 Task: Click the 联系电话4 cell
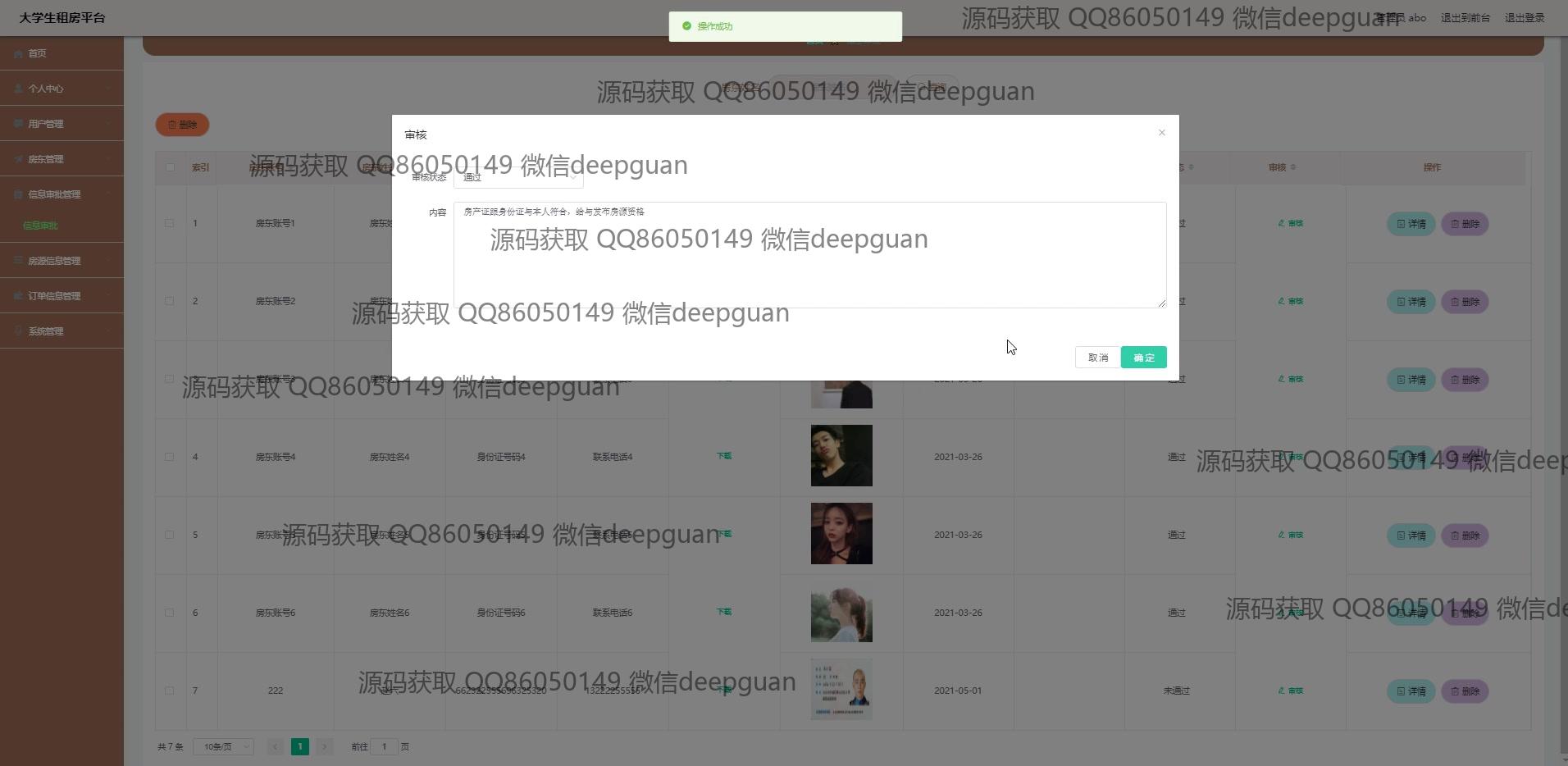pyautogui.click(x=613, y=457)
